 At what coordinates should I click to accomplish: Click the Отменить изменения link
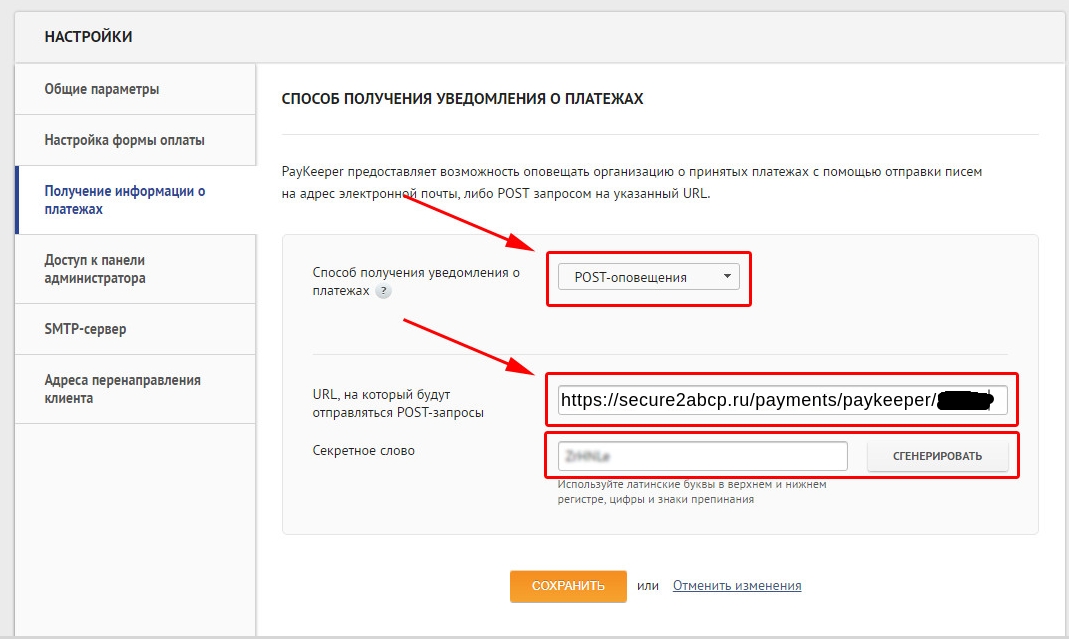point(737,586)
